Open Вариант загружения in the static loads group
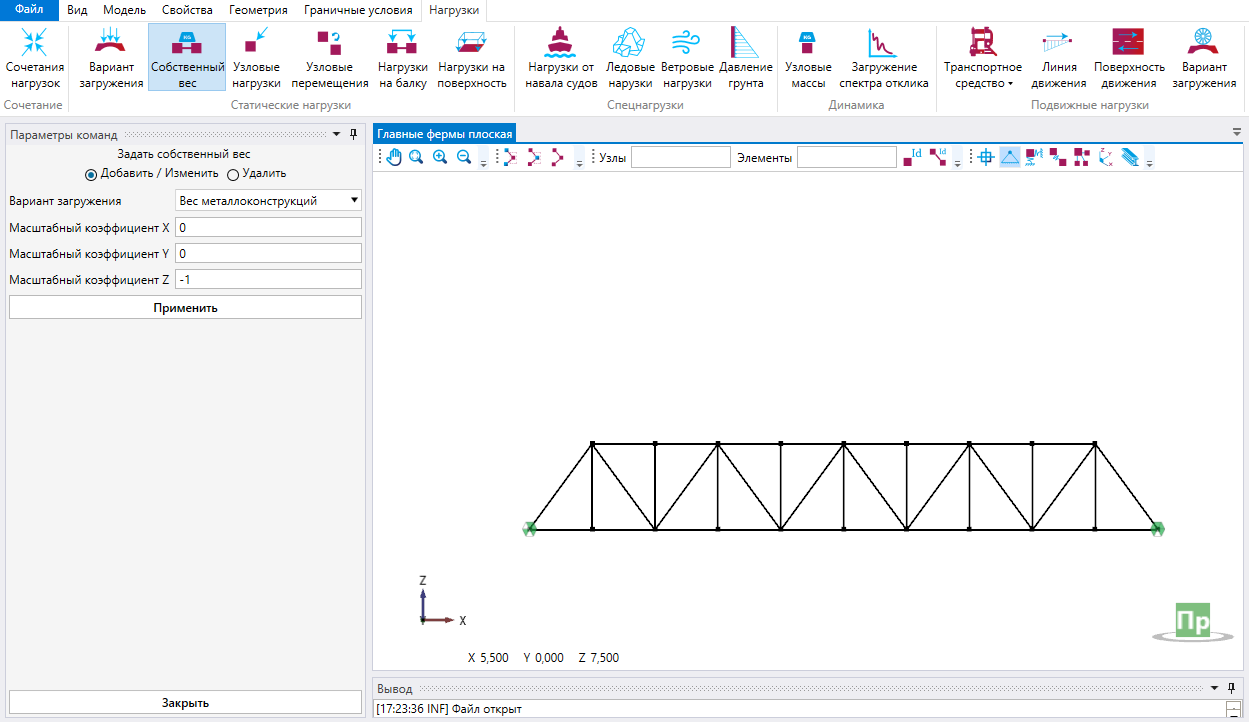1249x722 pixels. tap(111, 58)
